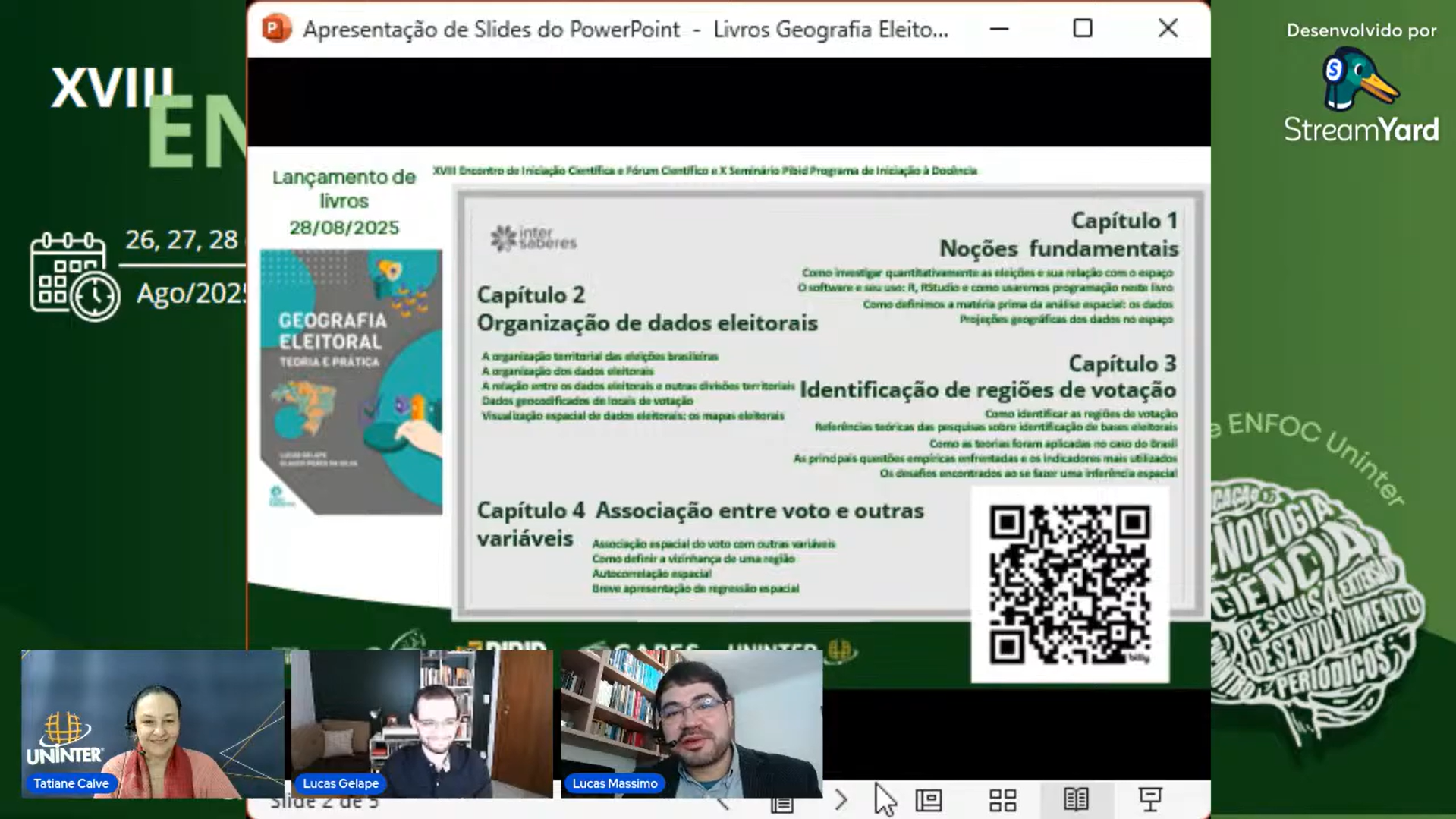
Task: Click the QR code on slide
Action: tap(1069, 584)
